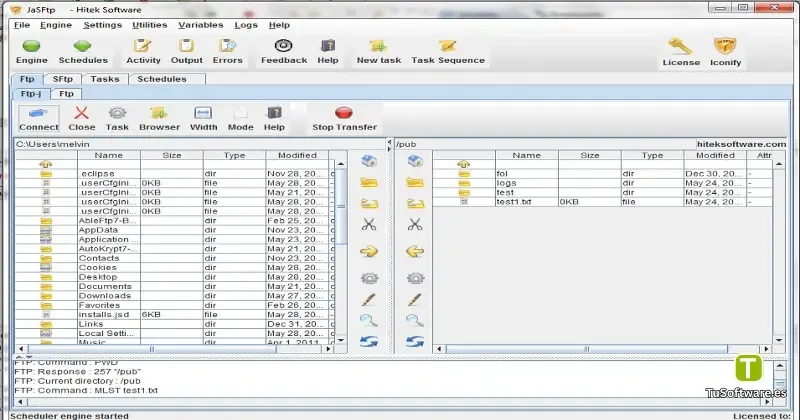Click the Iconify shield icon

(725, 47)
